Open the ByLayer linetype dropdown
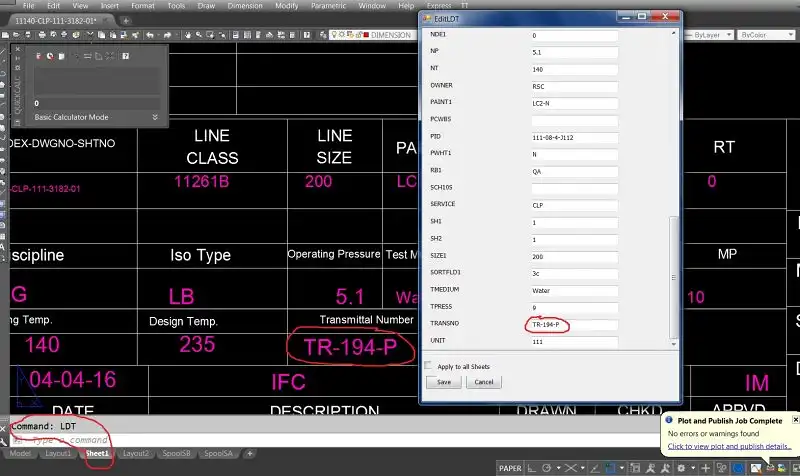The width and height of the screenshot is (800, 476). [729, 35]
